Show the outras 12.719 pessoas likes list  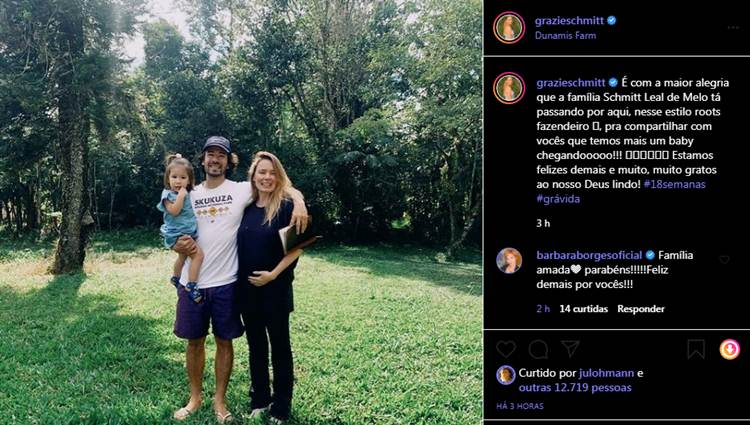[577, 387]
